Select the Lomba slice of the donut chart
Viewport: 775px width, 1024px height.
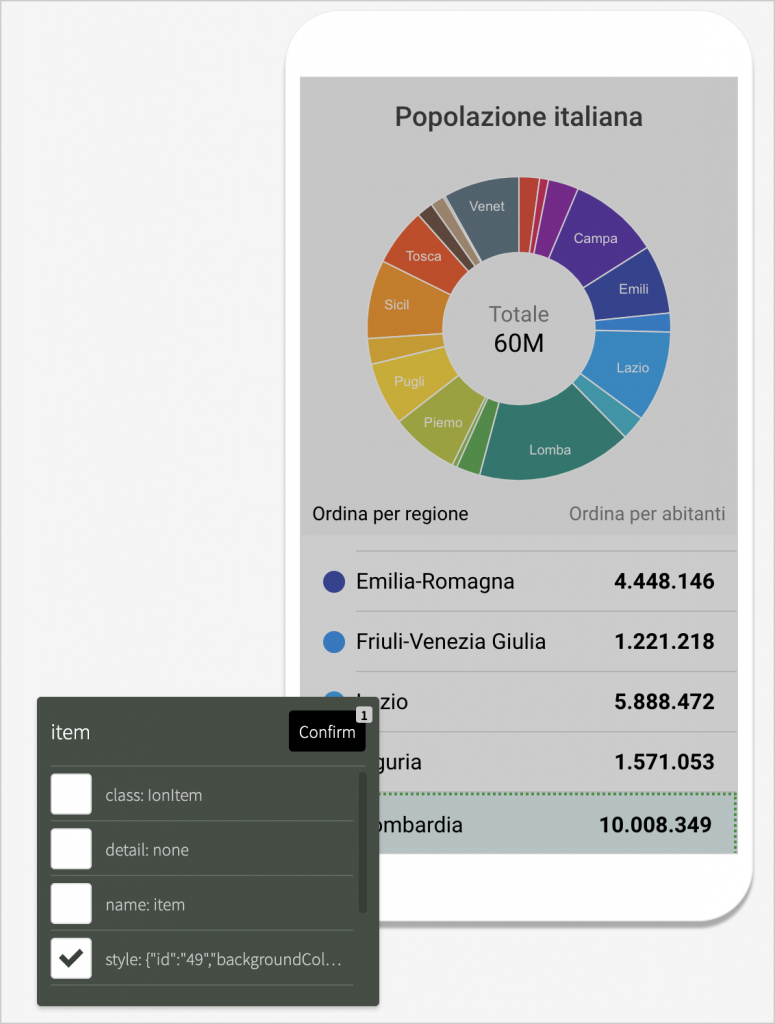(550, 439)
